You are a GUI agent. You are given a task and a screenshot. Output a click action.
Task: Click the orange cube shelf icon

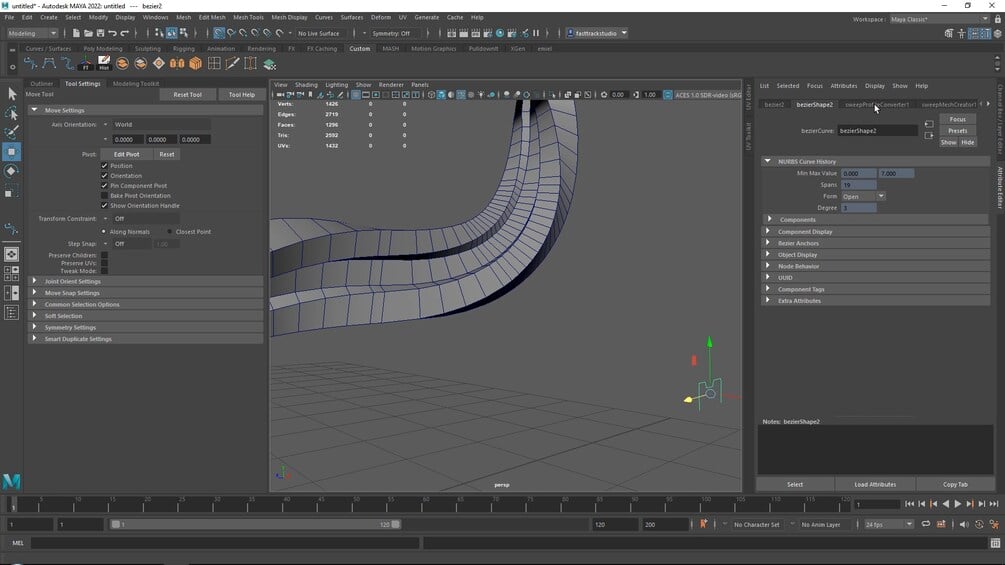195,64
